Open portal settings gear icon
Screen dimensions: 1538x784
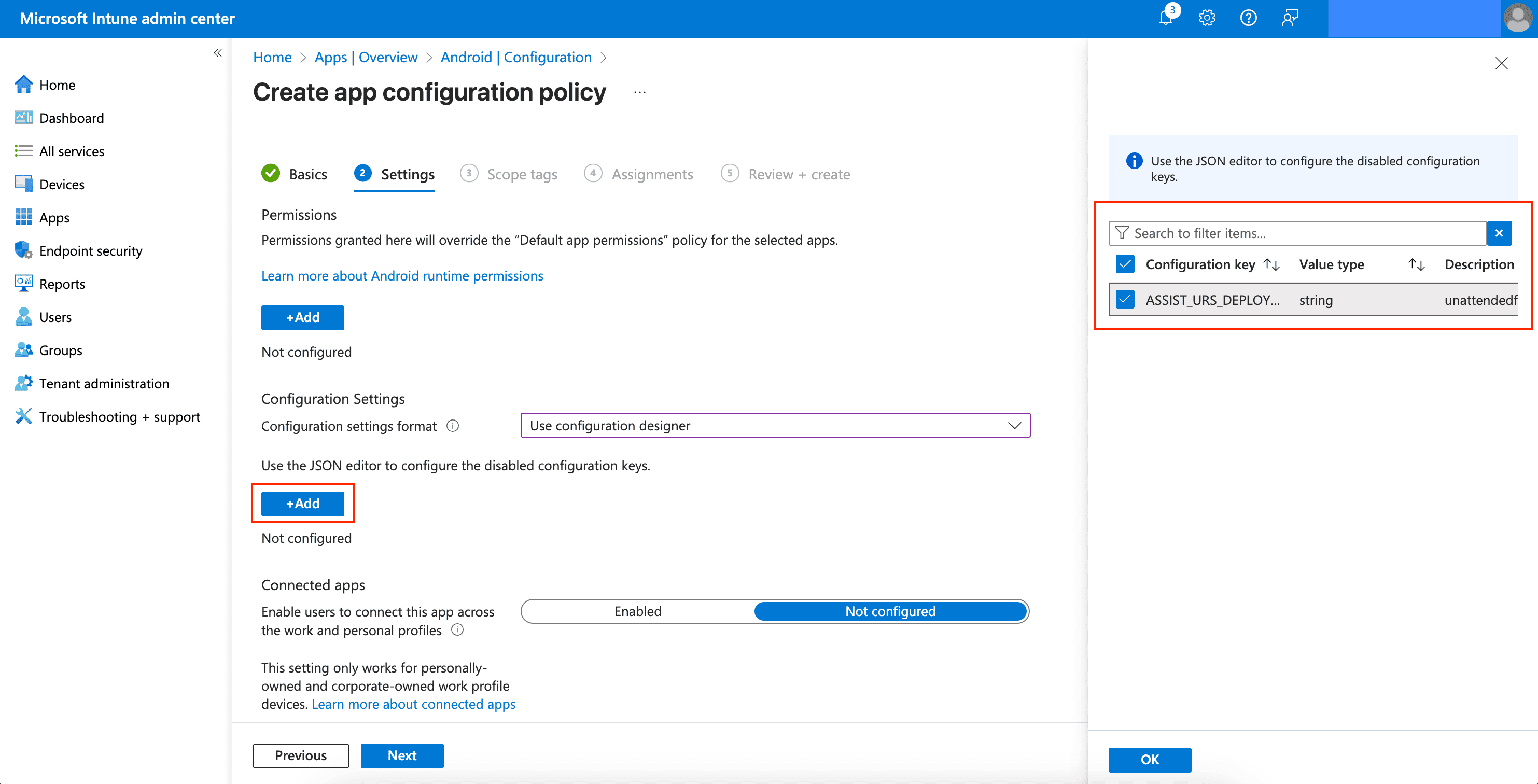pyautogui.click(x=1207, y=18)
